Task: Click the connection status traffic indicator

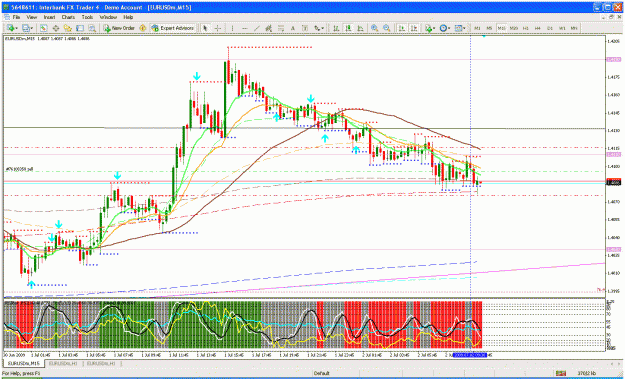Action: pyautogui.click(x=561, y=373)
